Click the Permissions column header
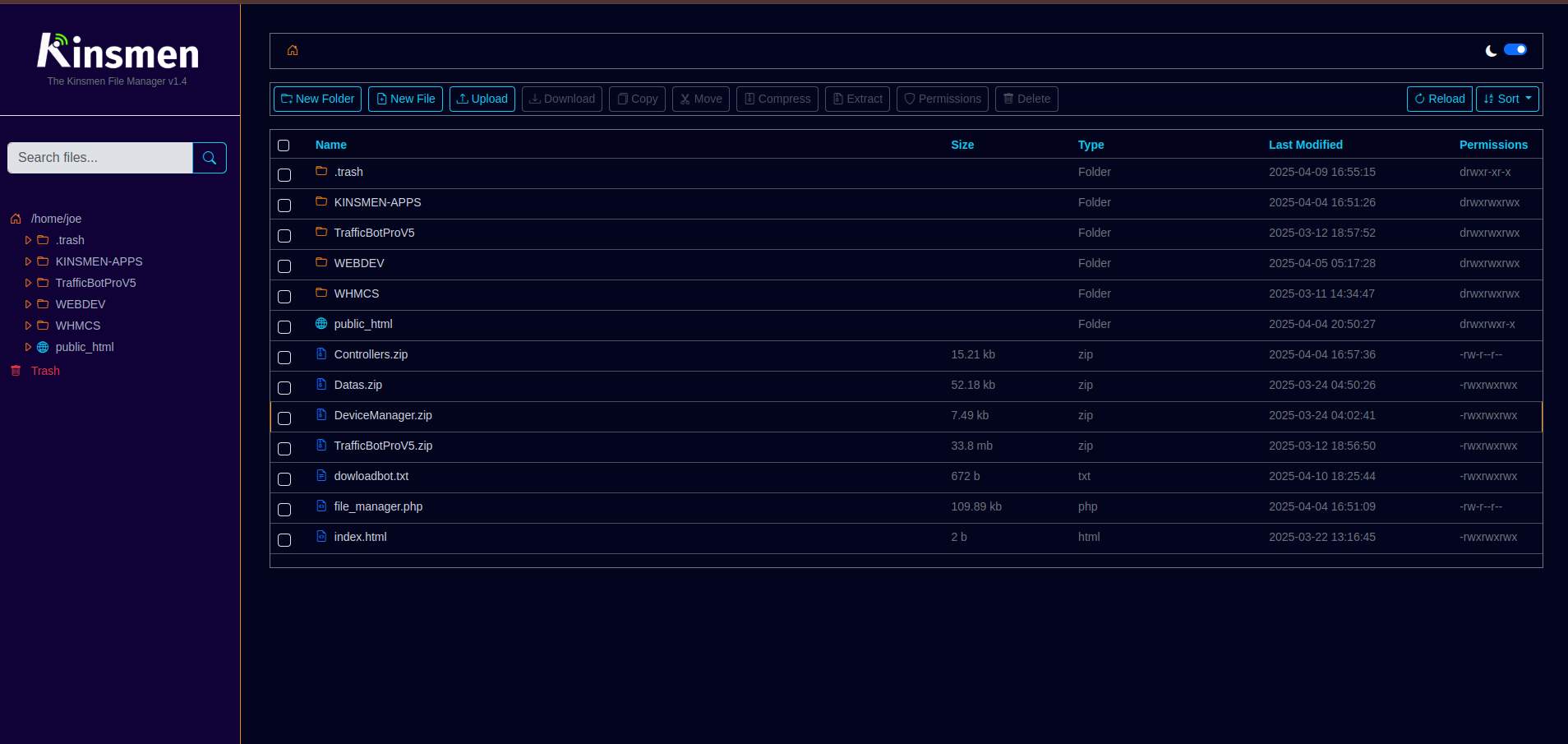 [1493, 145]
